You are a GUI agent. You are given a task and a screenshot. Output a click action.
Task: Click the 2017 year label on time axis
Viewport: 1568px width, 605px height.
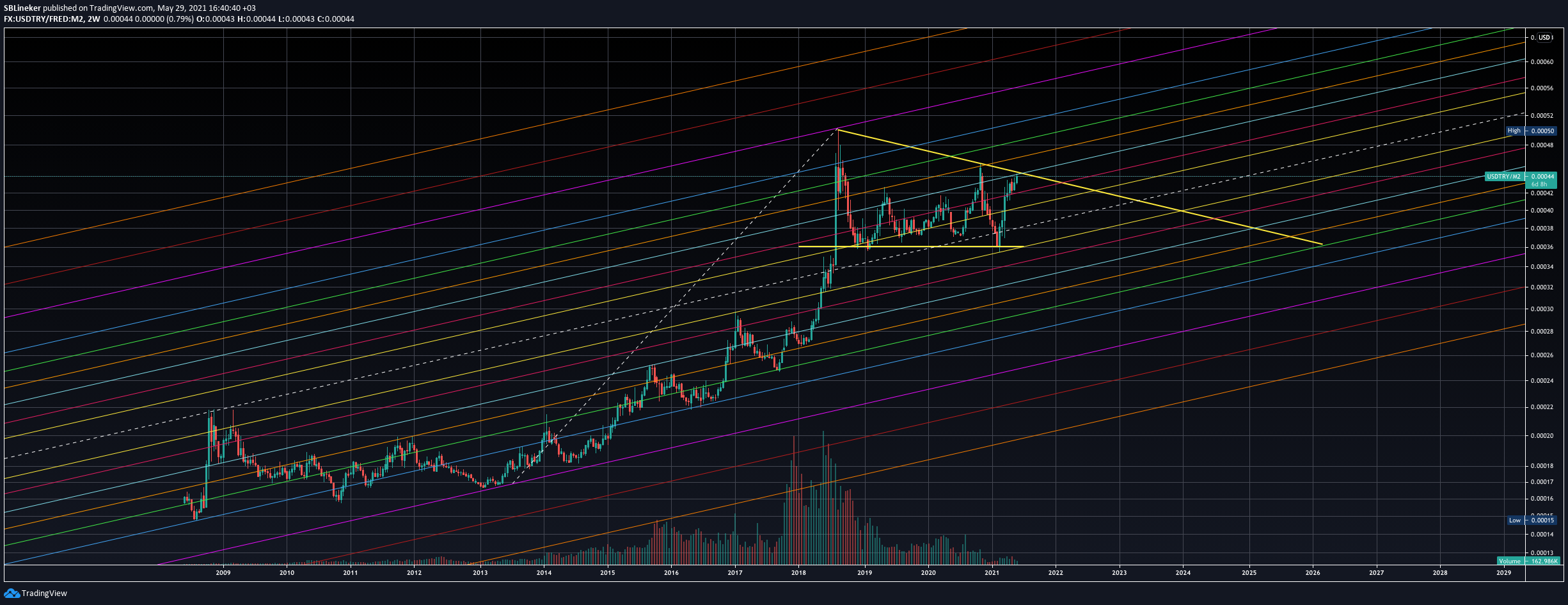click(735, 573)
